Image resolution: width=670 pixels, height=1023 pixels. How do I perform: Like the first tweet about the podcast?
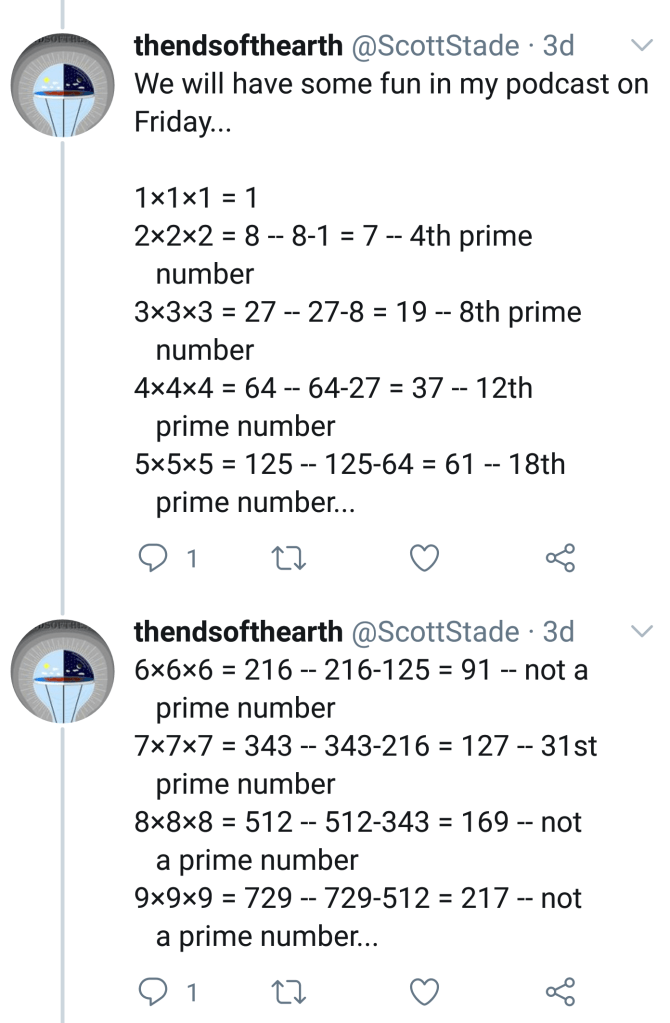[x=425, y=558]
